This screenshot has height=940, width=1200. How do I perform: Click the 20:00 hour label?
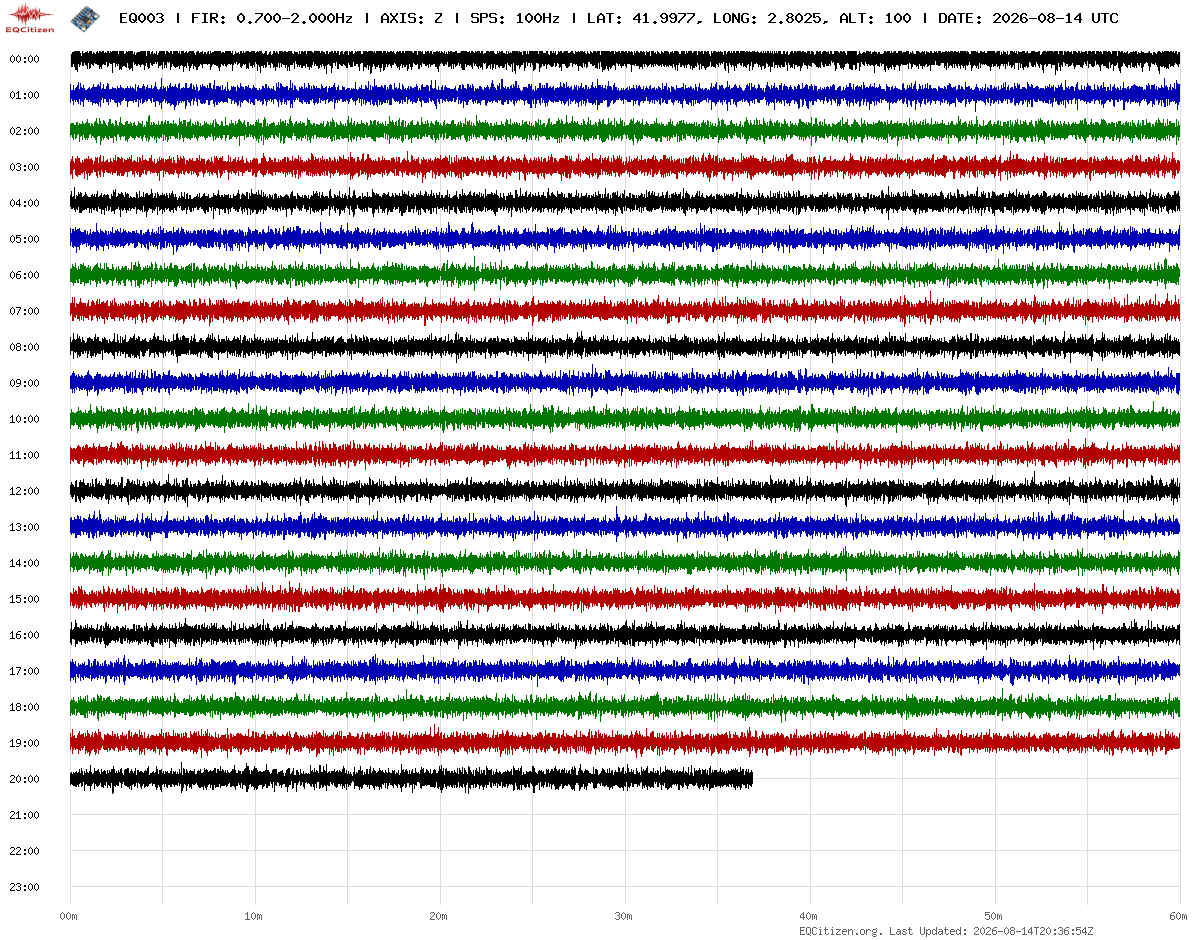[x=24, y=779]
